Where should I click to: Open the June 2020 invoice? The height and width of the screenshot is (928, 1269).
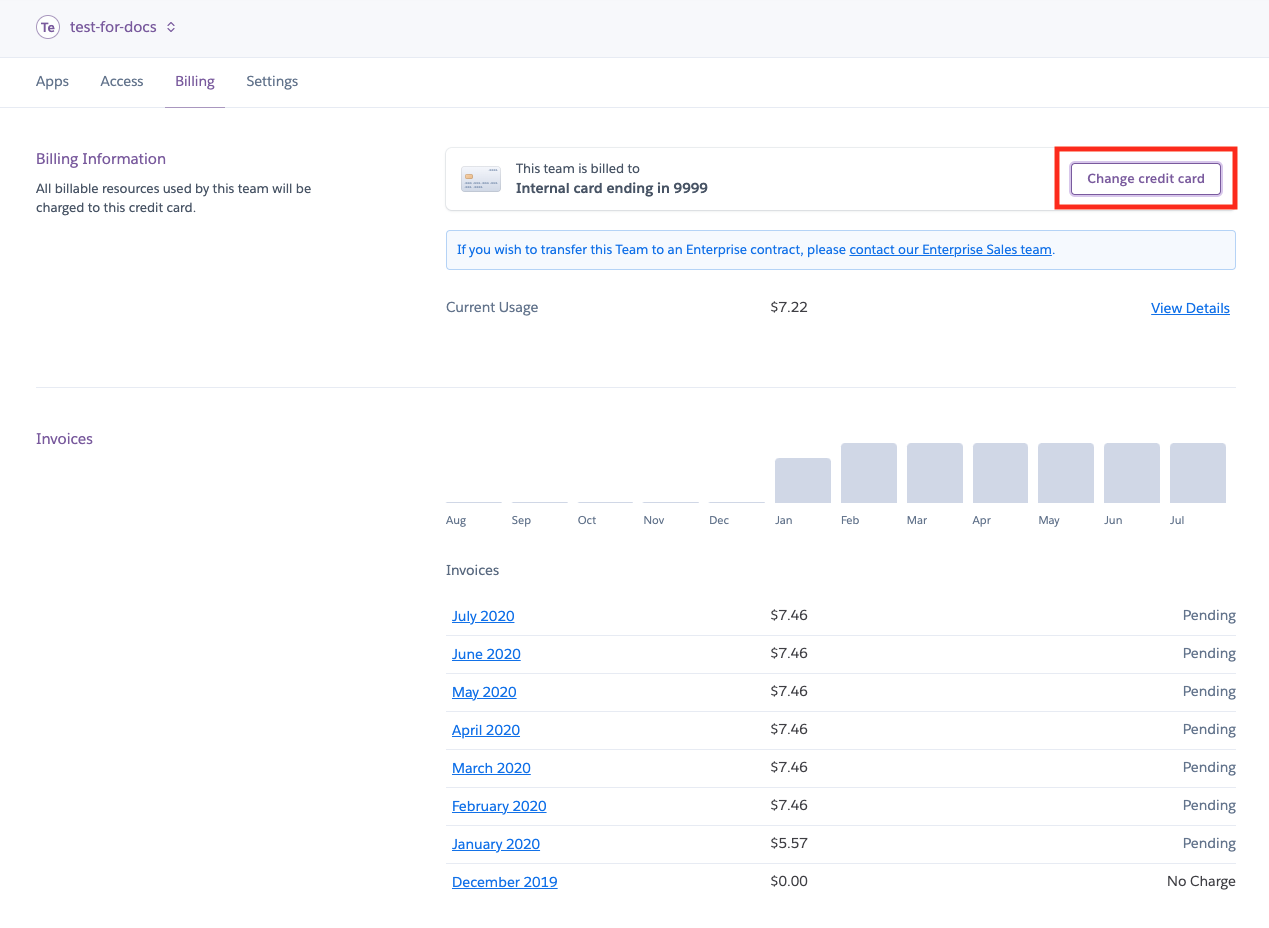pyautogui.click(x=486, y=654)
